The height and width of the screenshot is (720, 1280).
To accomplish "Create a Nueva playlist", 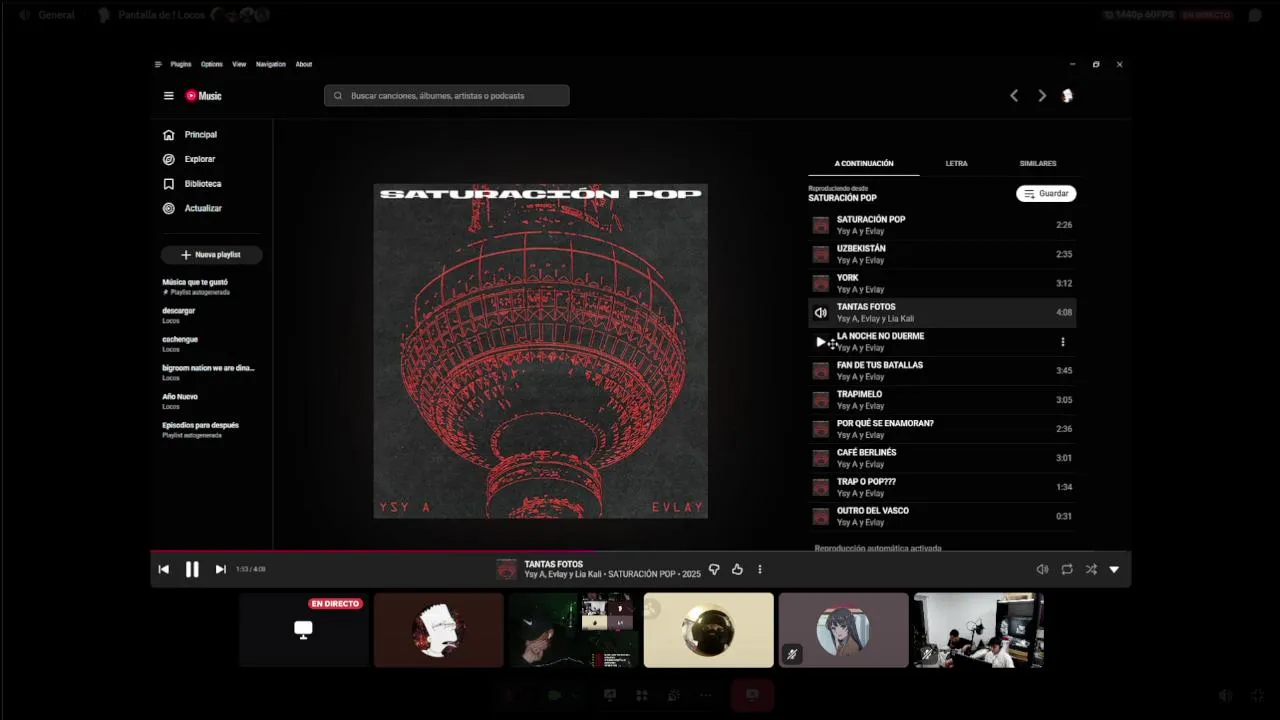I will pyautogui.click(x=211, y=255).
